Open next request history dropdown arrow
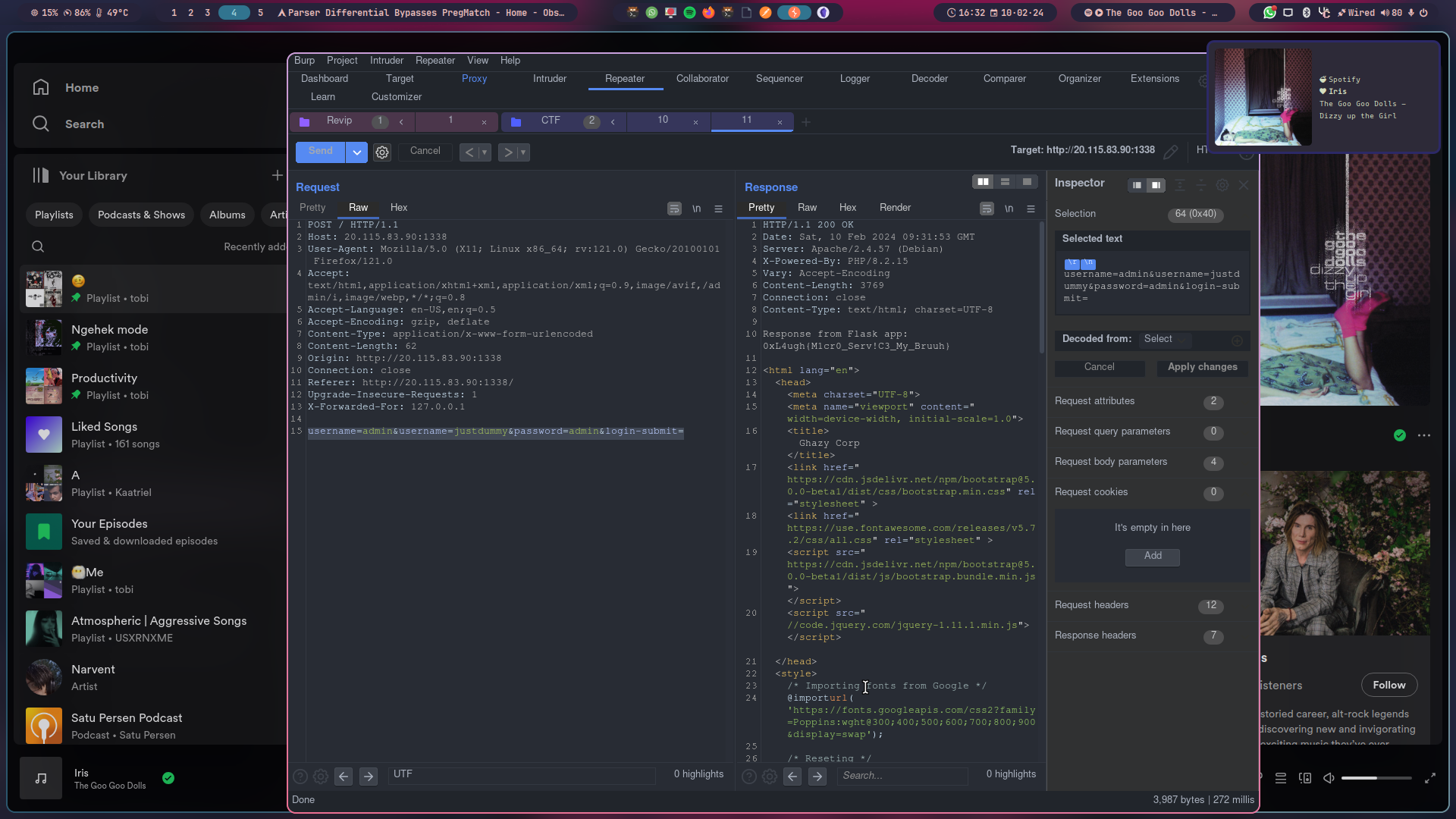Screen dimensions: 1456x819 pos(523,152)
